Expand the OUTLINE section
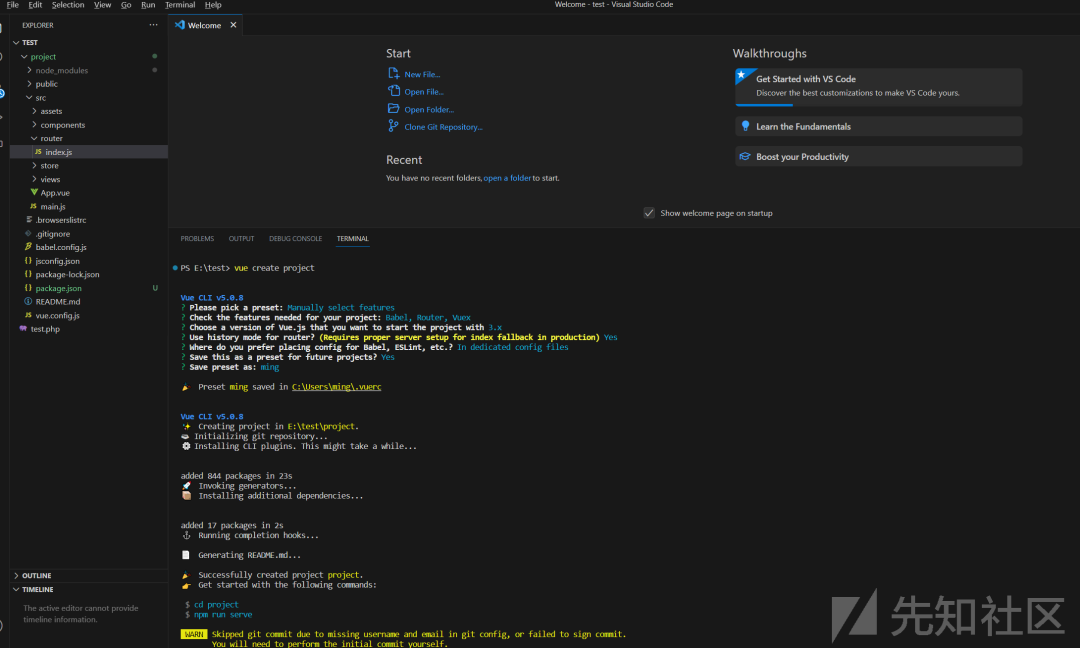The image size is (1080, 648). click(17, 575)
